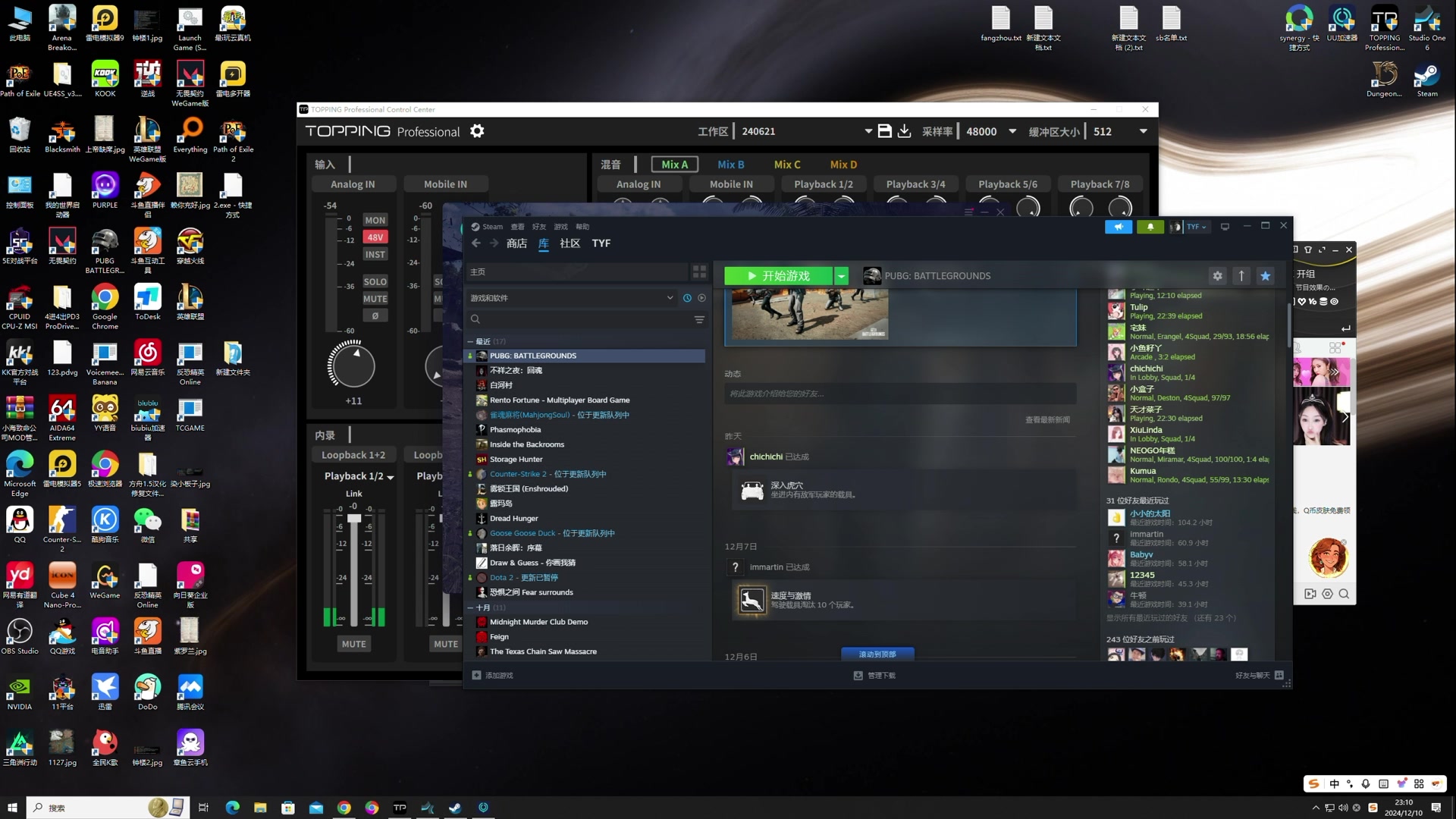The image size is (1456, 819).
Task: Open buffer size 512 dropdown
Action: [x=1143, y=131]
